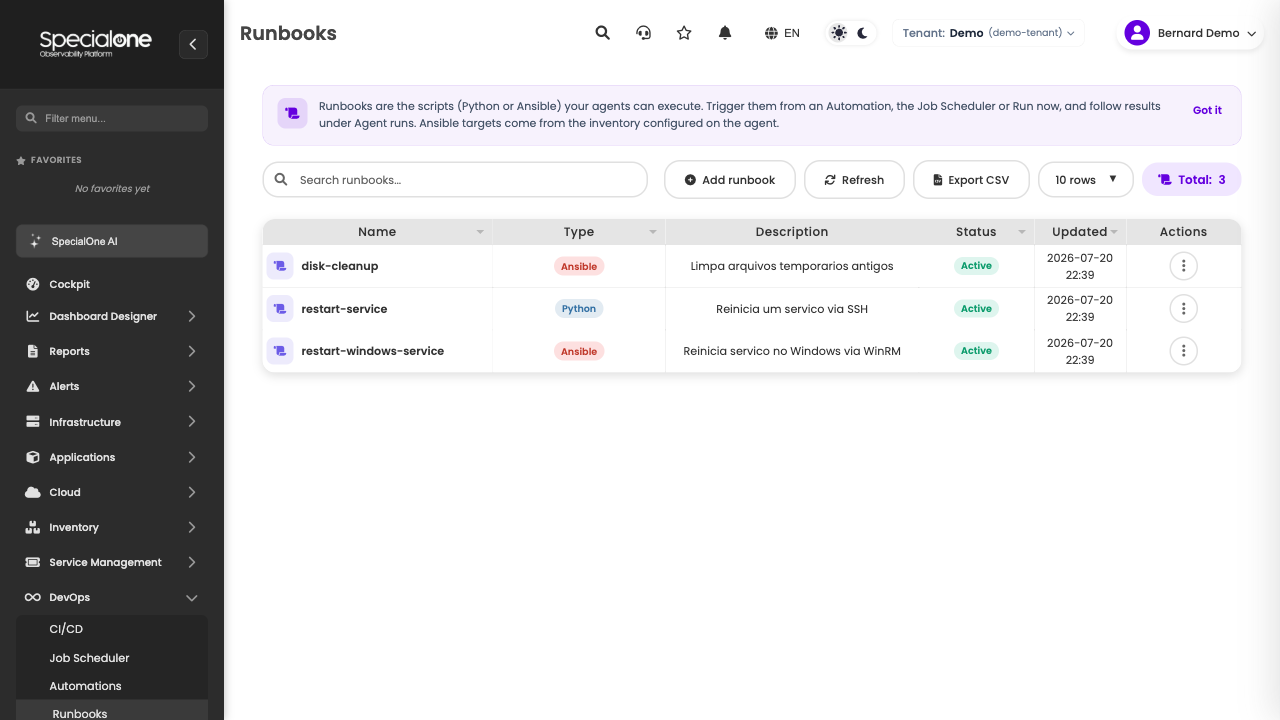Open CI/CD under DevOps
This screenshot has width=1280, height=720.
click(66, 629)
